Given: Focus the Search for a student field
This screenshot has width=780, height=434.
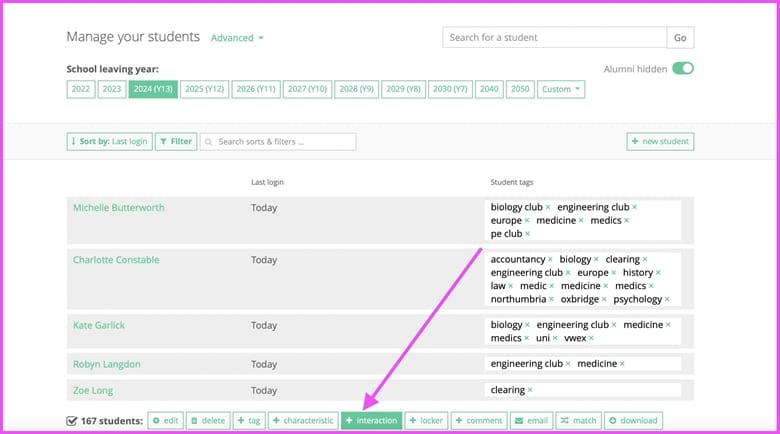Looking at the screenshot, I should 555,38.
